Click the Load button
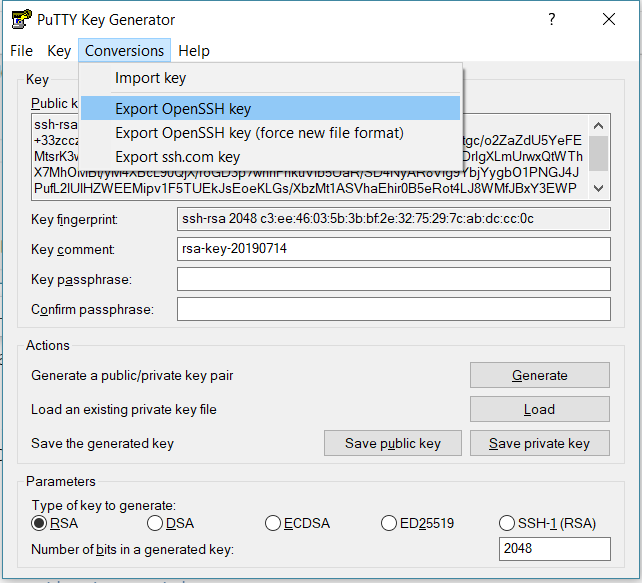Viewport: 642px width, 583px height. [540, 409]
